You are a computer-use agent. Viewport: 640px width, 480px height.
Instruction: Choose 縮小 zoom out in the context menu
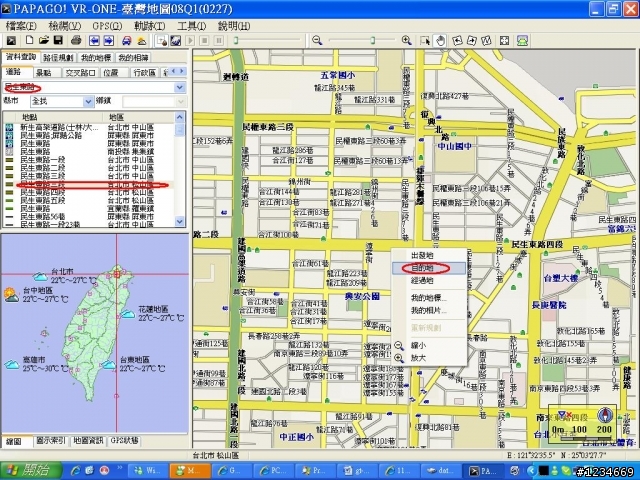(x=429, y=346)
